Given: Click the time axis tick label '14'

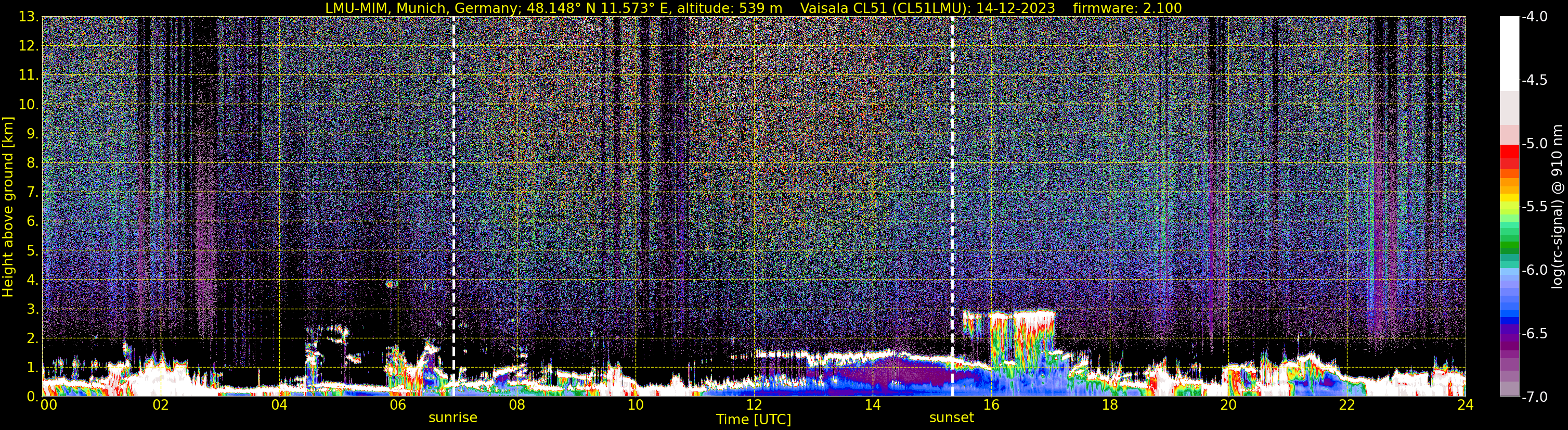Looking at the screenshot, I should point(872,405).
